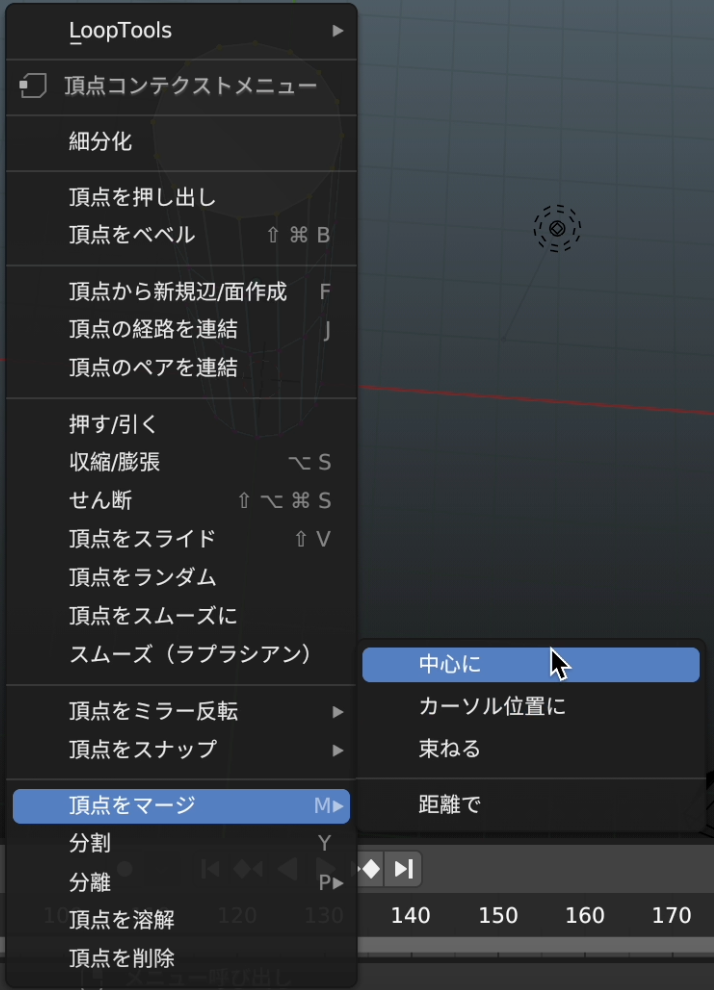Choose 距離で (By Distance) merge option

531,804
